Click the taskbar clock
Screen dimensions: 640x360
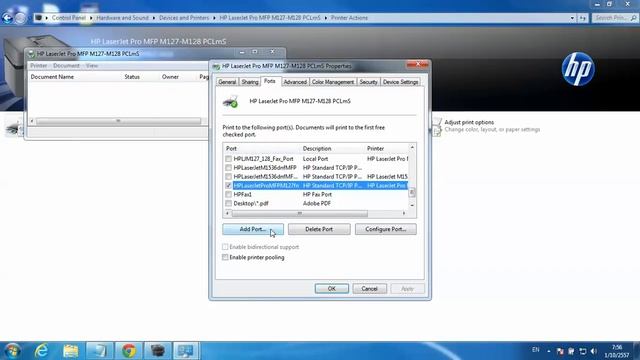[617, 351]
